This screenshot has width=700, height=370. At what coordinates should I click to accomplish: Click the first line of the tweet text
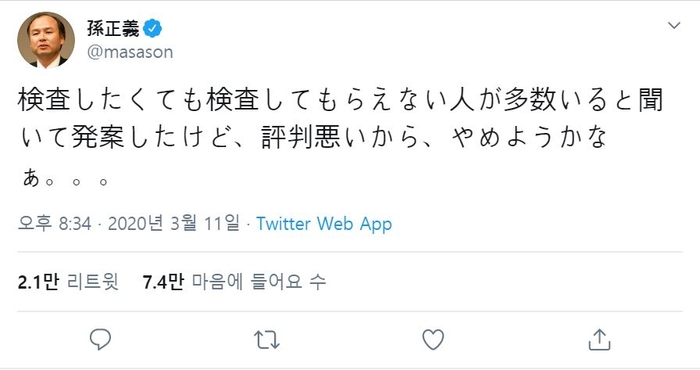coord(340,100)
